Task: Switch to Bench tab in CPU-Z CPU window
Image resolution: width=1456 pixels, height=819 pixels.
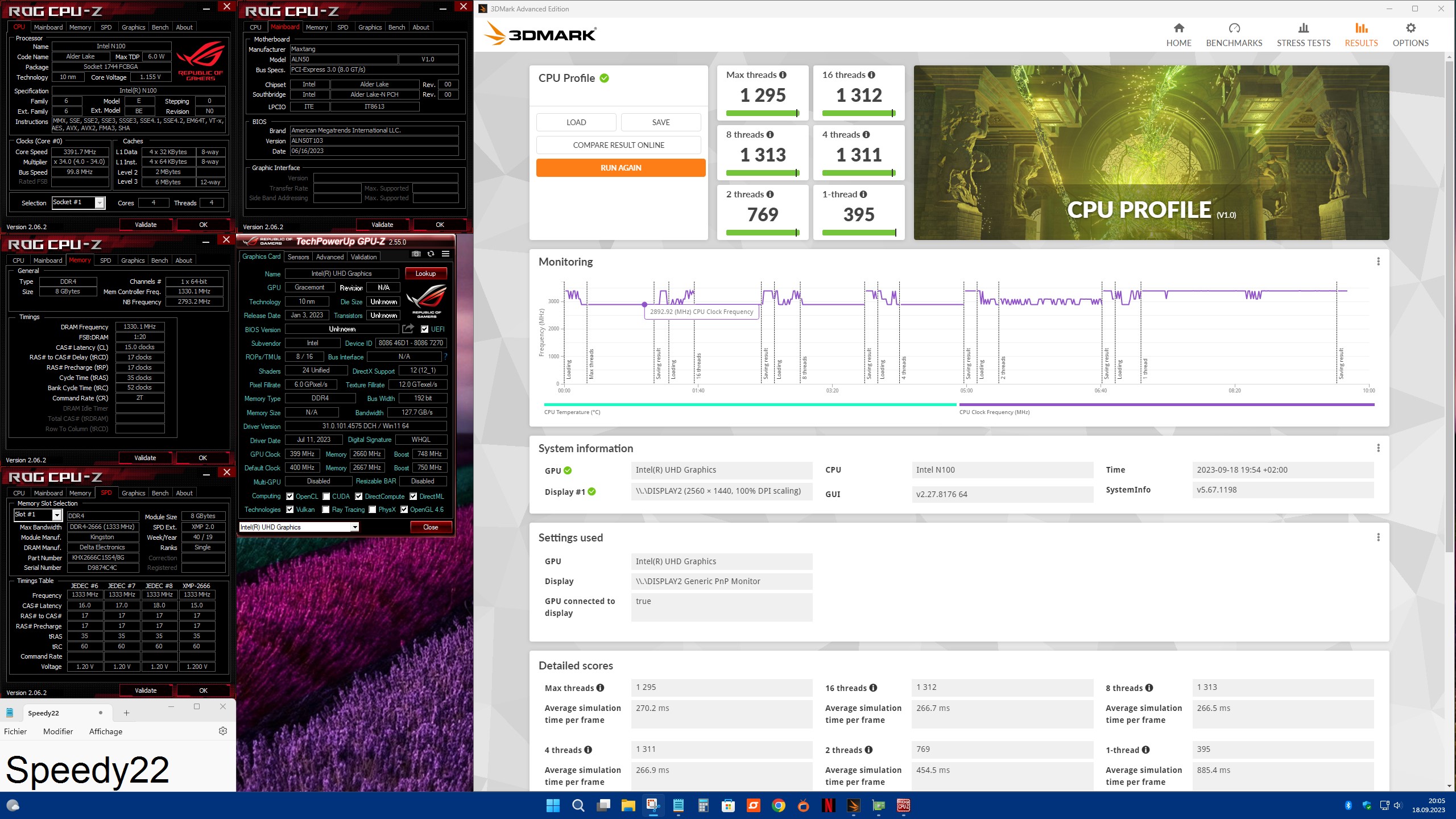Action: coord(160,27)
